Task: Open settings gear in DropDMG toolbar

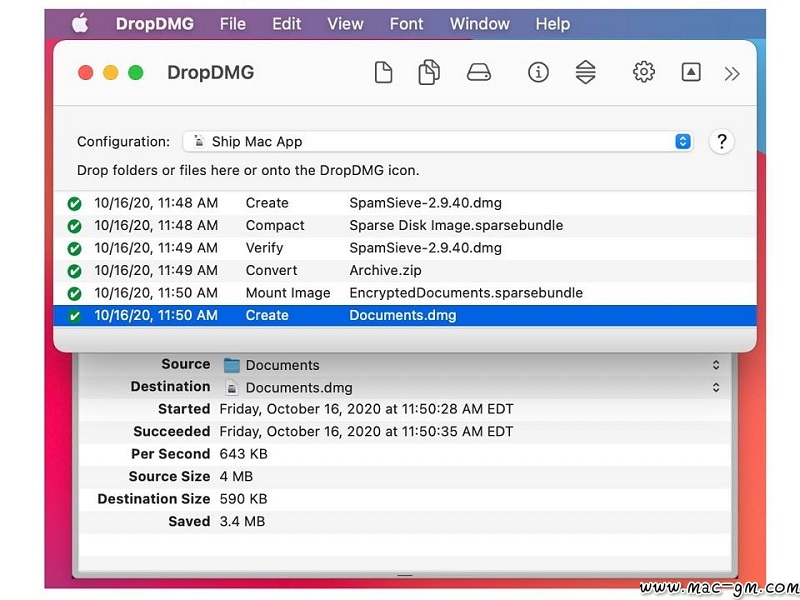Action: (644, 72)
